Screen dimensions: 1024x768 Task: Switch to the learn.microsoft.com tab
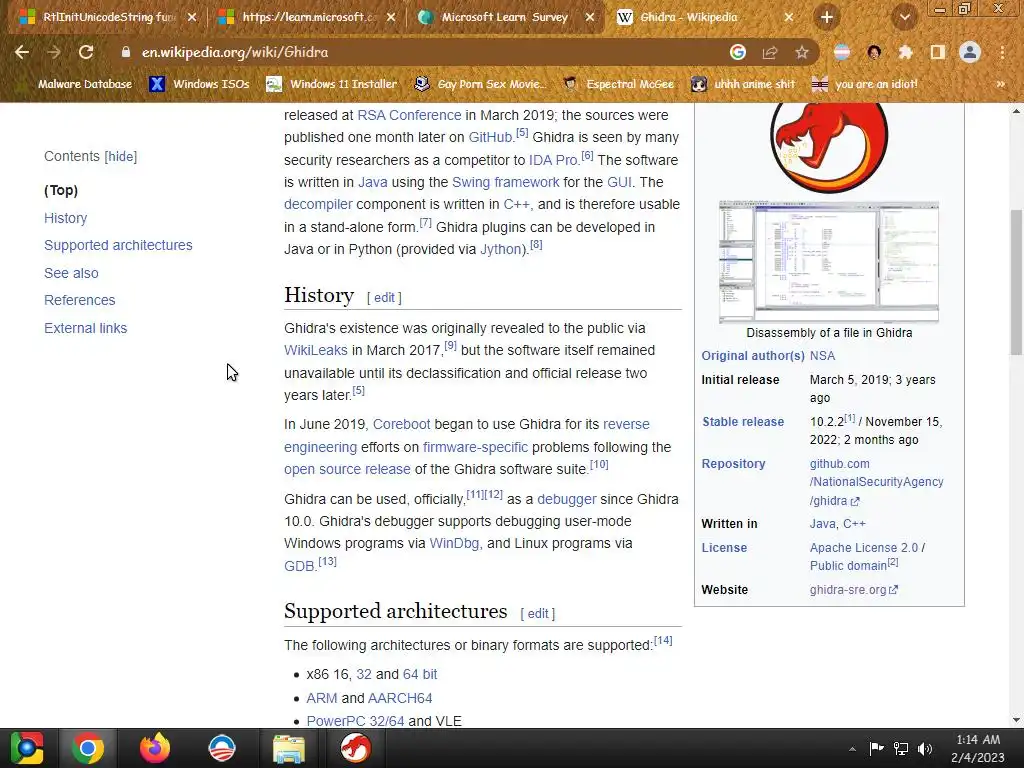308,17
